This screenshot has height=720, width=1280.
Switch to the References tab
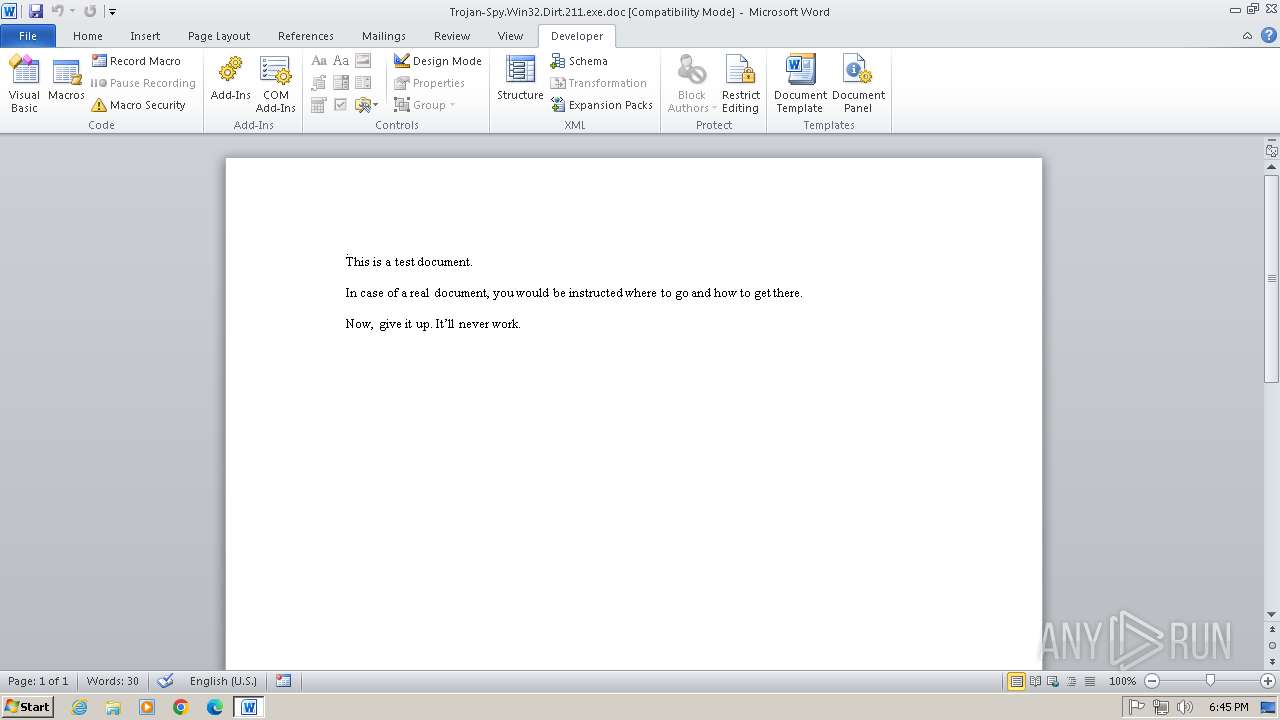pos(306,36)
